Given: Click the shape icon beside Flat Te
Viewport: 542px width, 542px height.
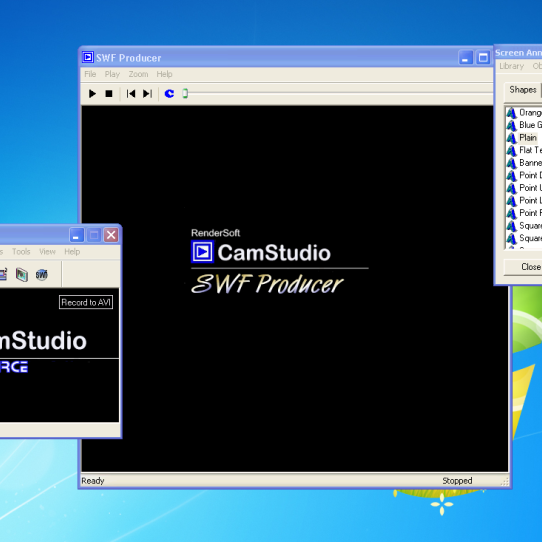Looking at the screenshot, I should (512, 150).
